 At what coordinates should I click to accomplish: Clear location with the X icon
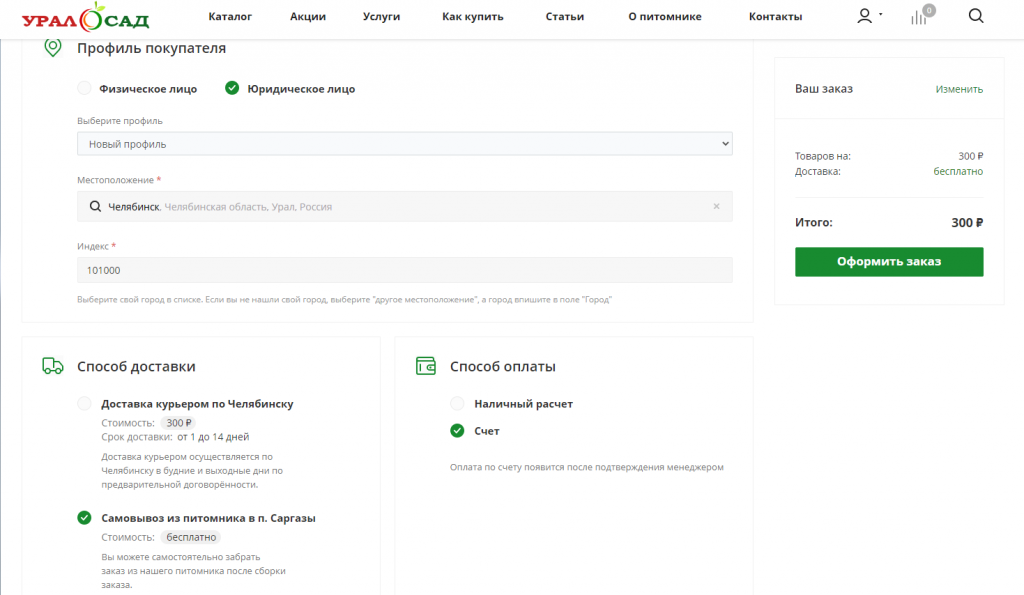[x=716, y=207]
